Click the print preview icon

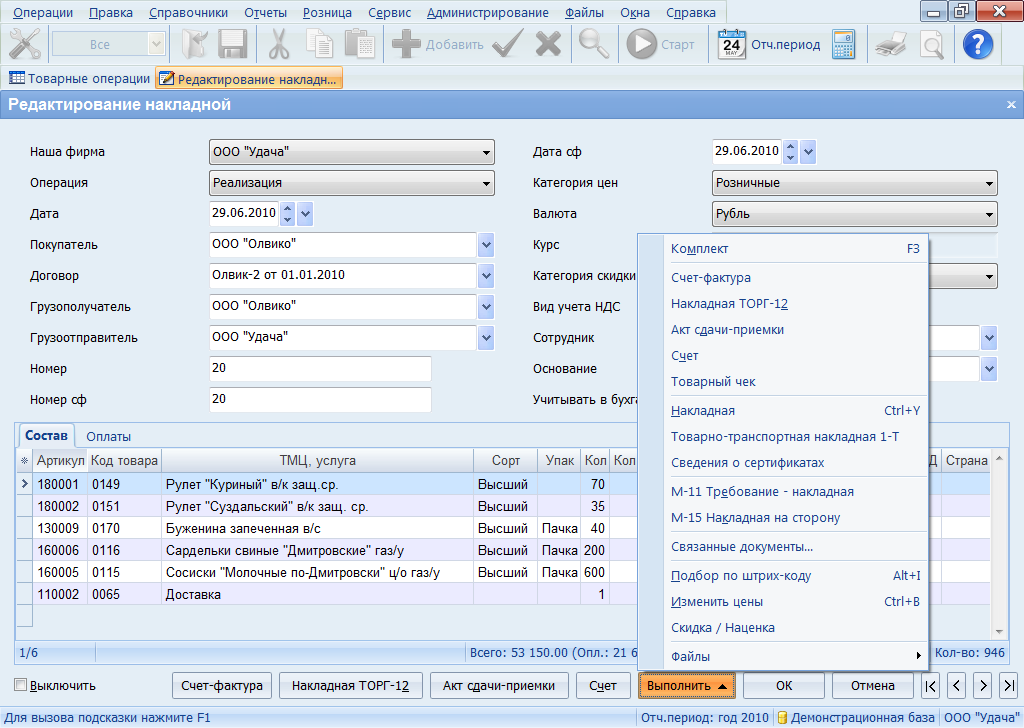(x=931, y=45)
